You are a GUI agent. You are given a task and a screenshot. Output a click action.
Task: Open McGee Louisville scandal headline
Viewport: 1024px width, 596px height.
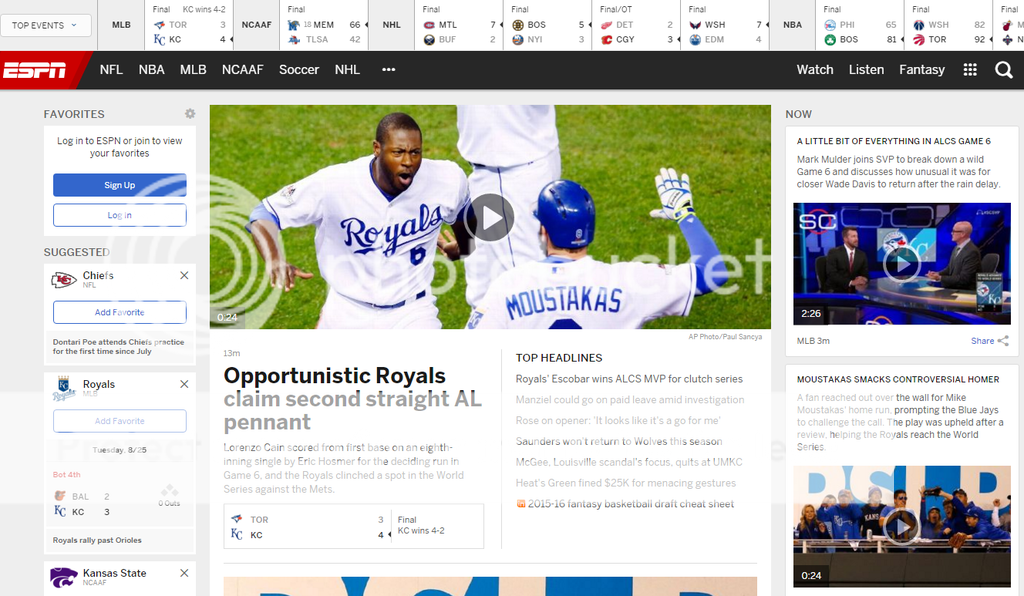629,462
